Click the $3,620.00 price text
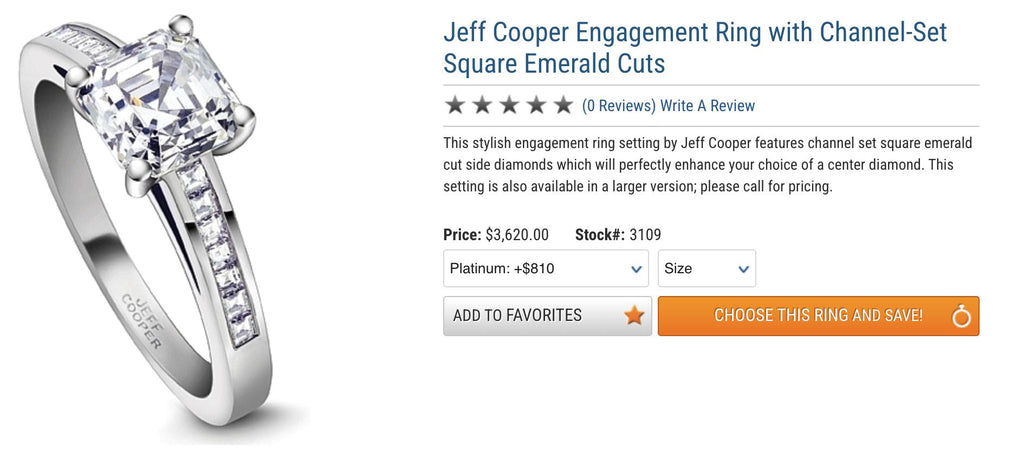This screenshot has height=476, width=1024. click(516, 235)
